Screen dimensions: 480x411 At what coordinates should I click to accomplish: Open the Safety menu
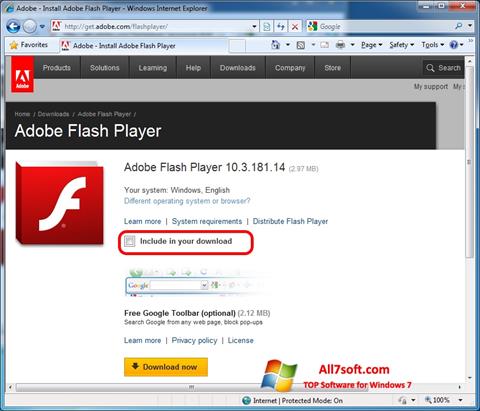pos(402,45)
